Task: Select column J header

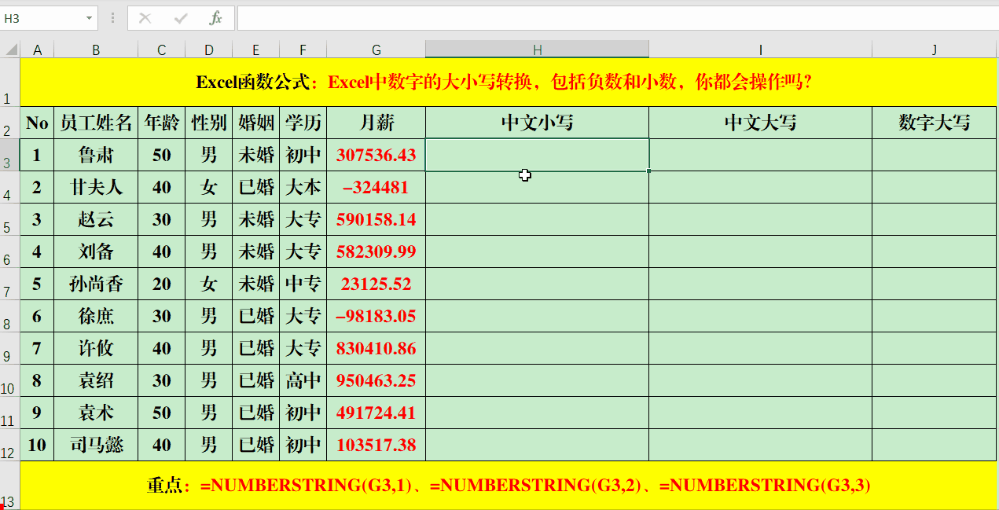Action: point(934,50)
